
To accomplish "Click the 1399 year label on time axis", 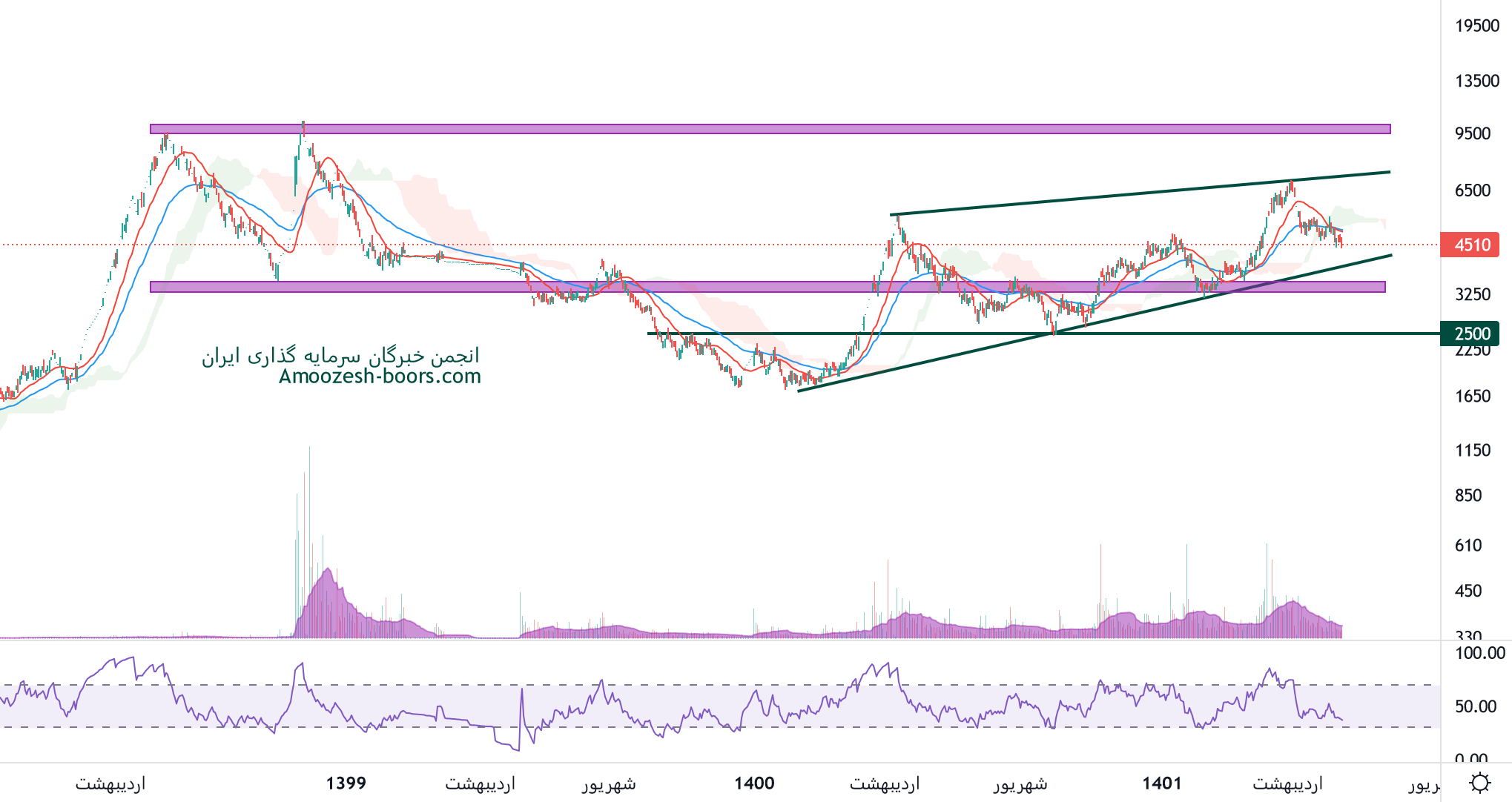I will [x=346, y=783].
